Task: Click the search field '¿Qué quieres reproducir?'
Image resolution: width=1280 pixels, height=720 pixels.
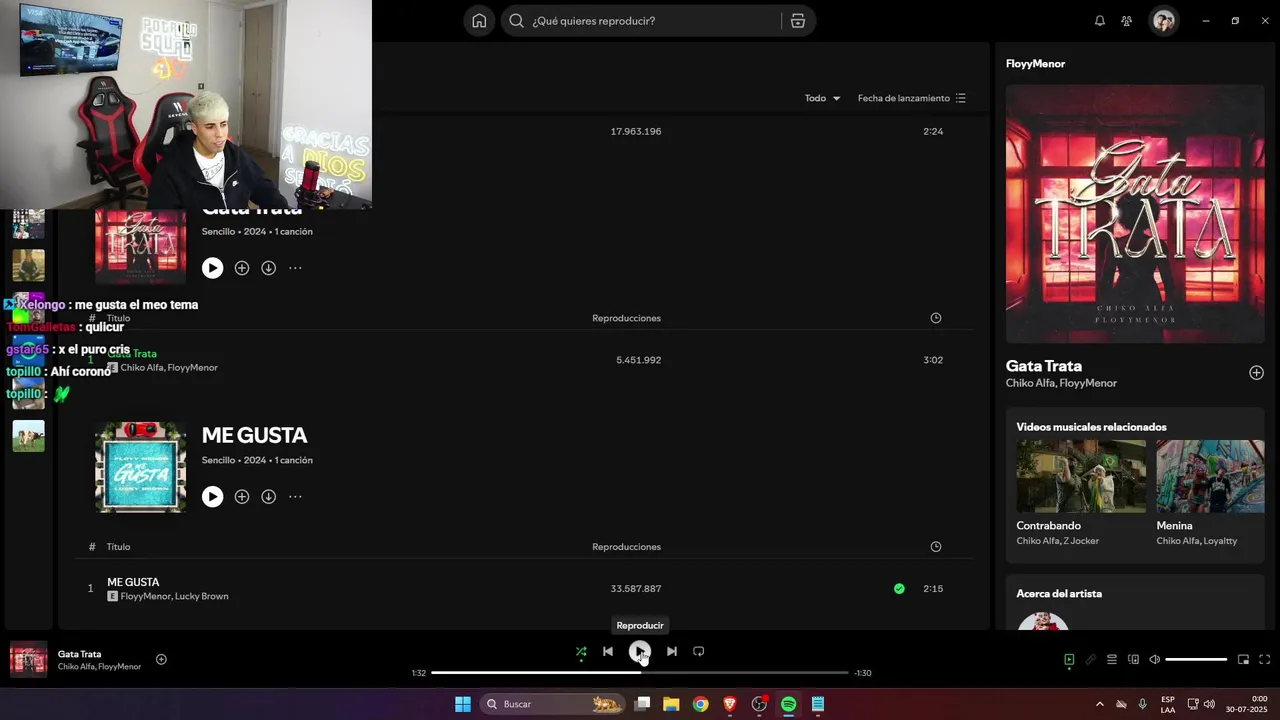Action: 641,21
